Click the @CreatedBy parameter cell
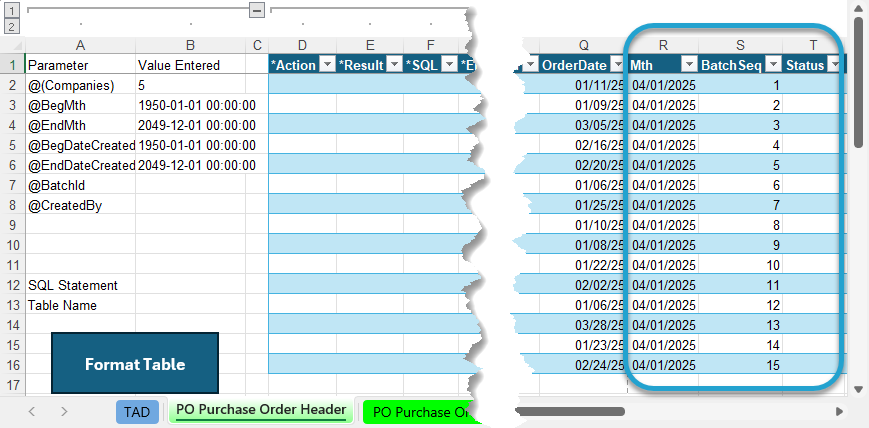Image resolution: width=869 pixels, height=428 pixels. [x=80, y=205]
